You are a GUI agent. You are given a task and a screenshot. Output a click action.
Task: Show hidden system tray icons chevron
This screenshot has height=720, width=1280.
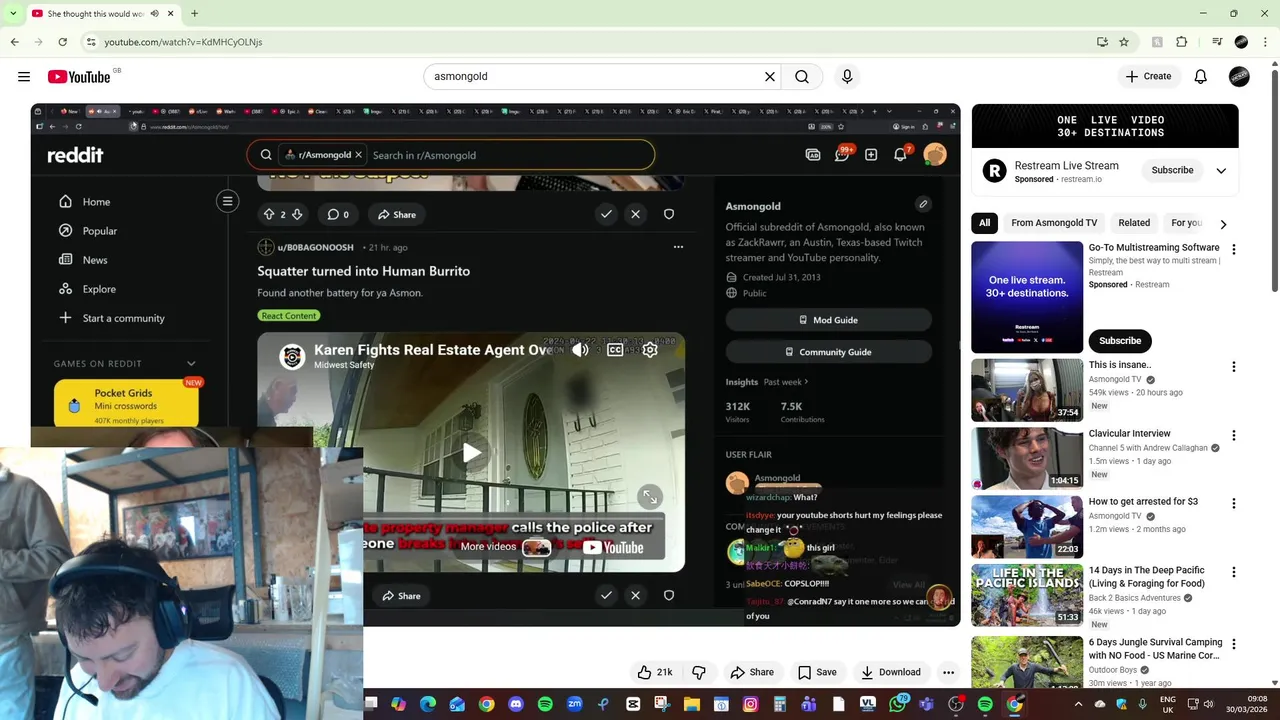point(1078,704)
